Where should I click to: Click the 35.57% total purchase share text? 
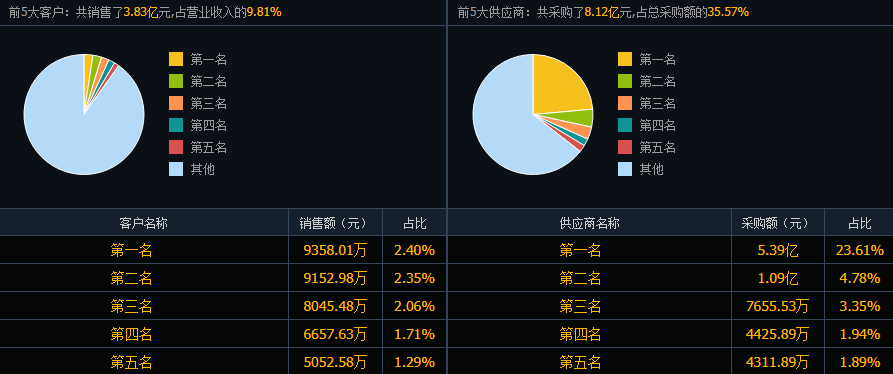coord(728,11)
